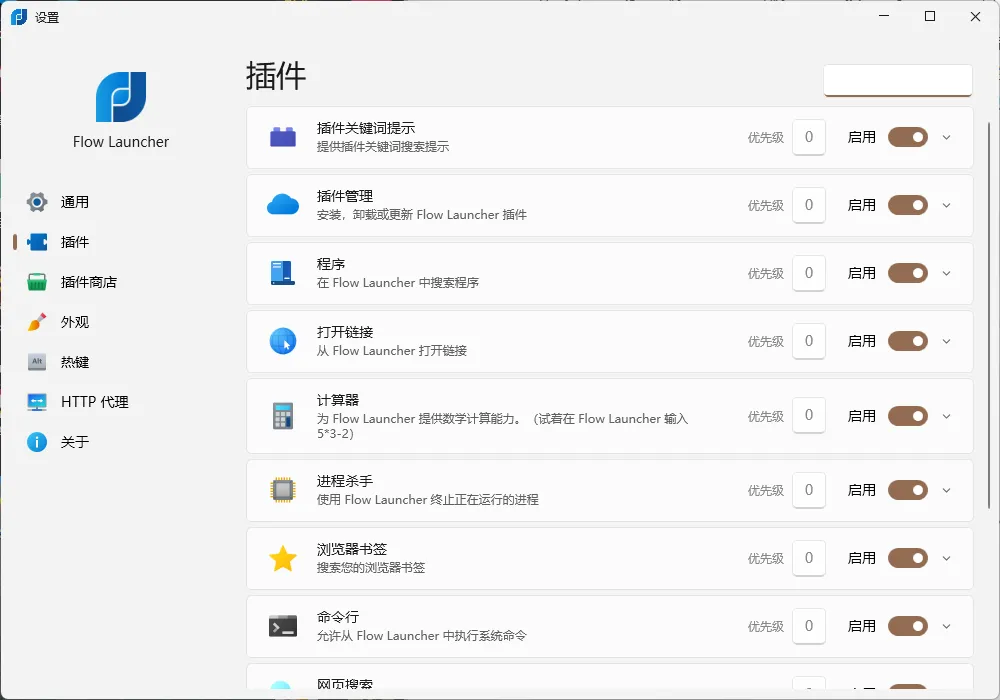Open the 命令行 plugin details chevron
This screenshot has width=1000, height=700.
click(946, 626)
